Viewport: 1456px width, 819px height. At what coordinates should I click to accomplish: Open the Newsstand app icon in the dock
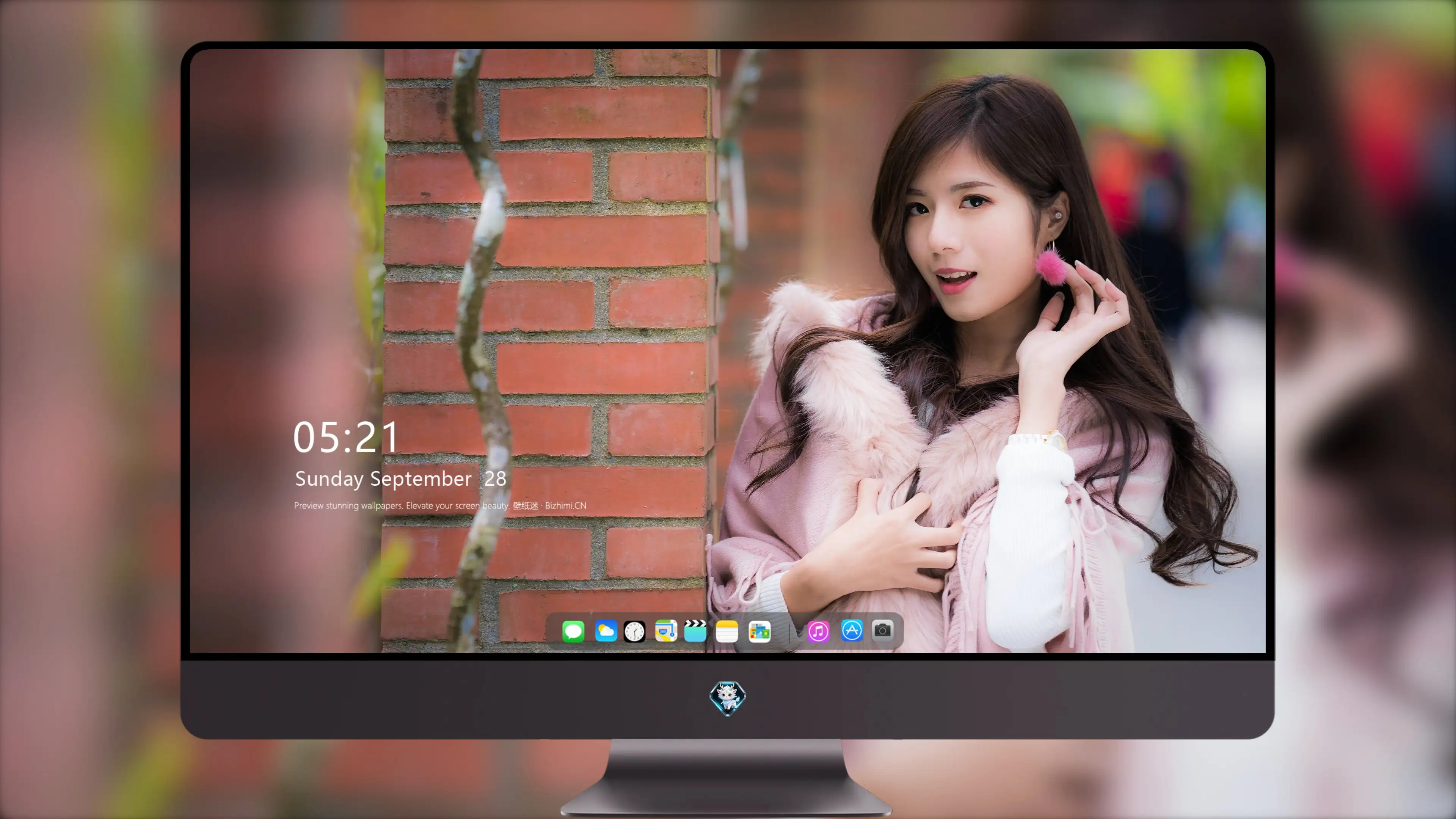coord(759,631)
